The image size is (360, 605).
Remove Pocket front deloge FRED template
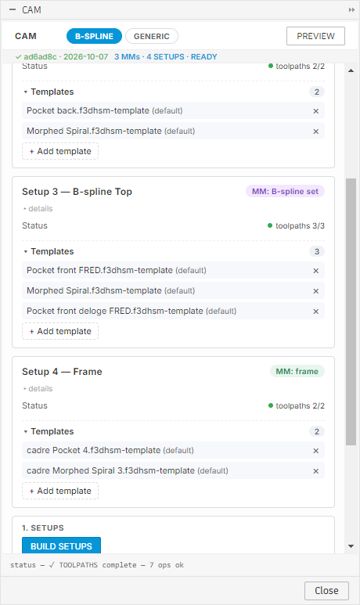pos(316,311)
